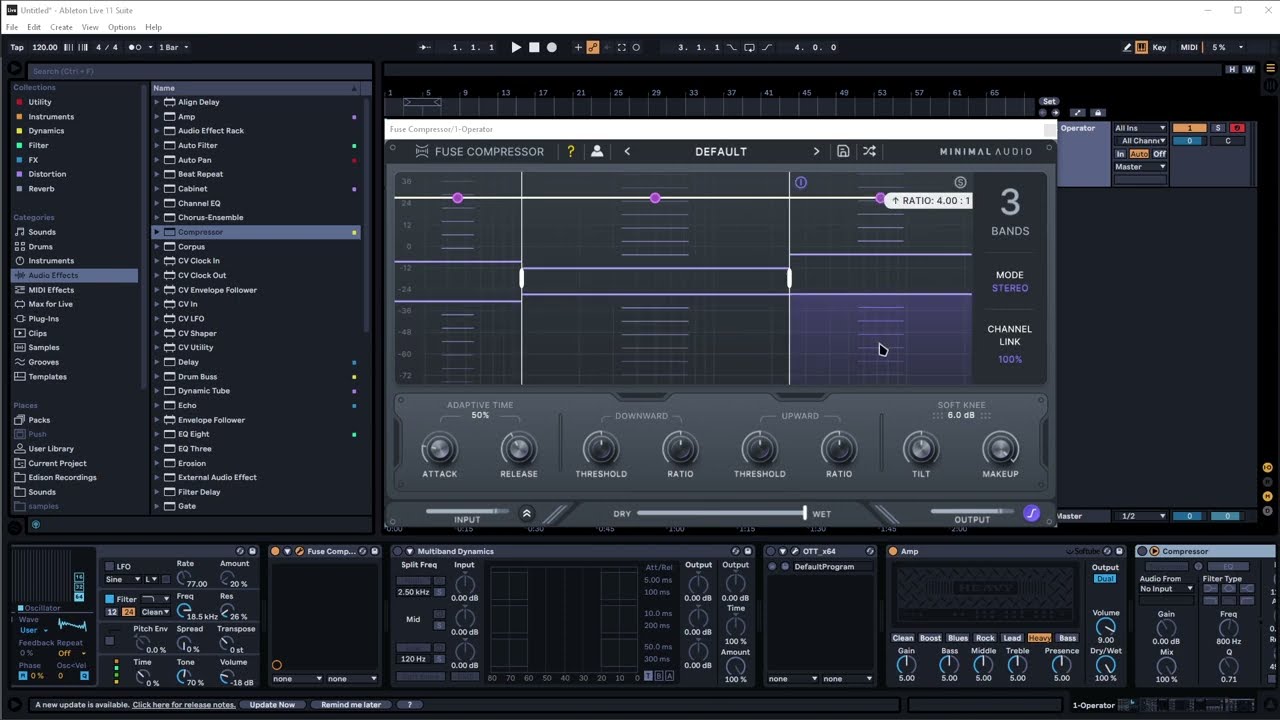Open the View menu
The image size is (1280, 720).
[90, 27]
